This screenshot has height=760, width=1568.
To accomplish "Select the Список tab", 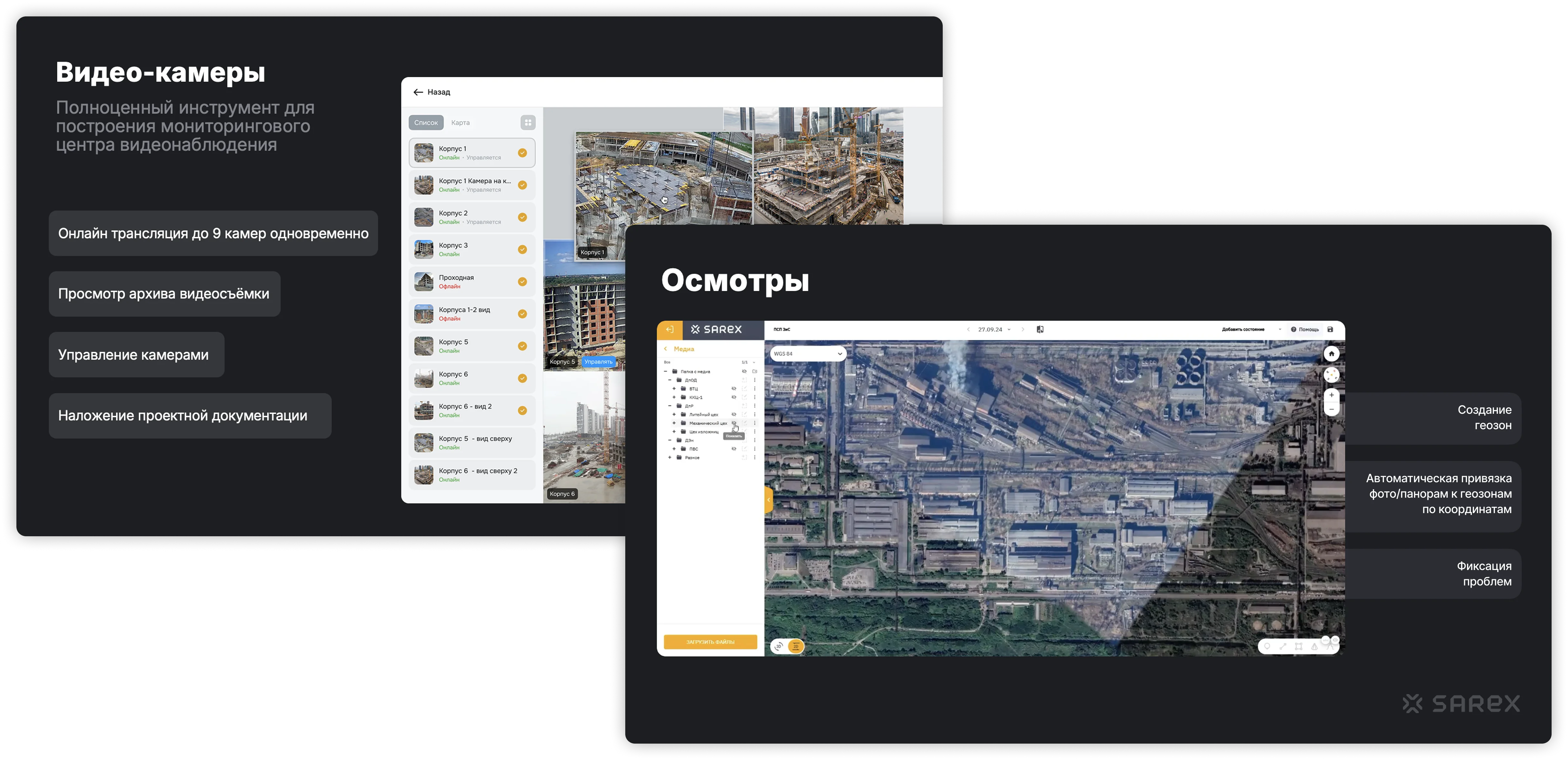I will click(x=426, y=122).
